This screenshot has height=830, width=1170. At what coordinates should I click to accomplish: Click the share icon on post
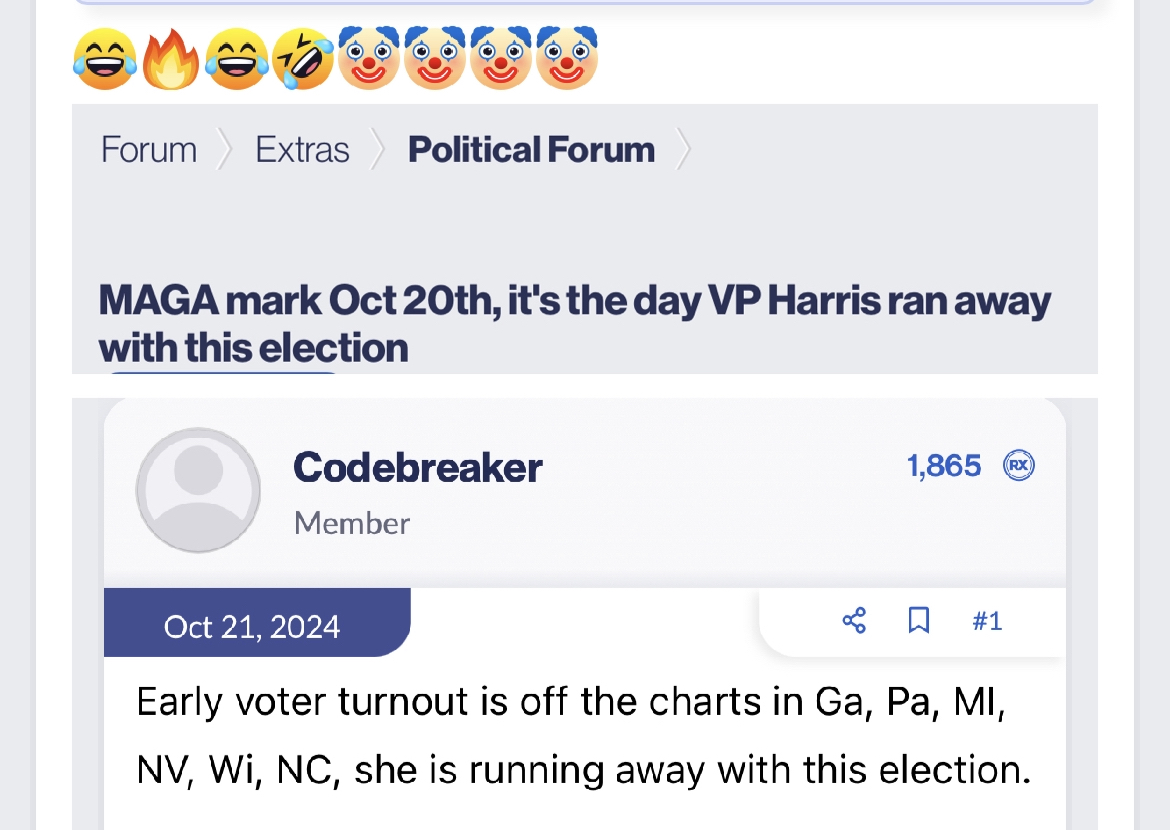854,621
